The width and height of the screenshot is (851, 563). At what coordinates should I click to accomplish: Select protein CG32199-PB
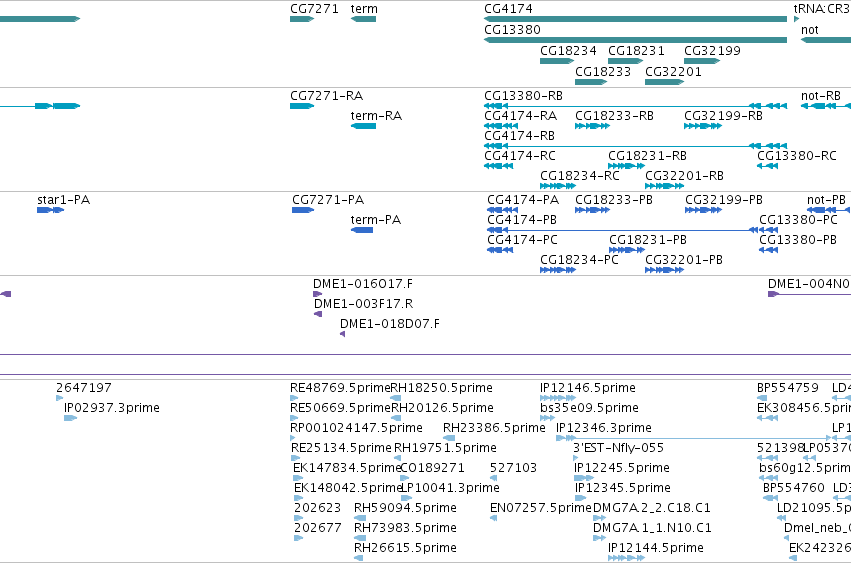pyautogui.click(x=703, y=210)
